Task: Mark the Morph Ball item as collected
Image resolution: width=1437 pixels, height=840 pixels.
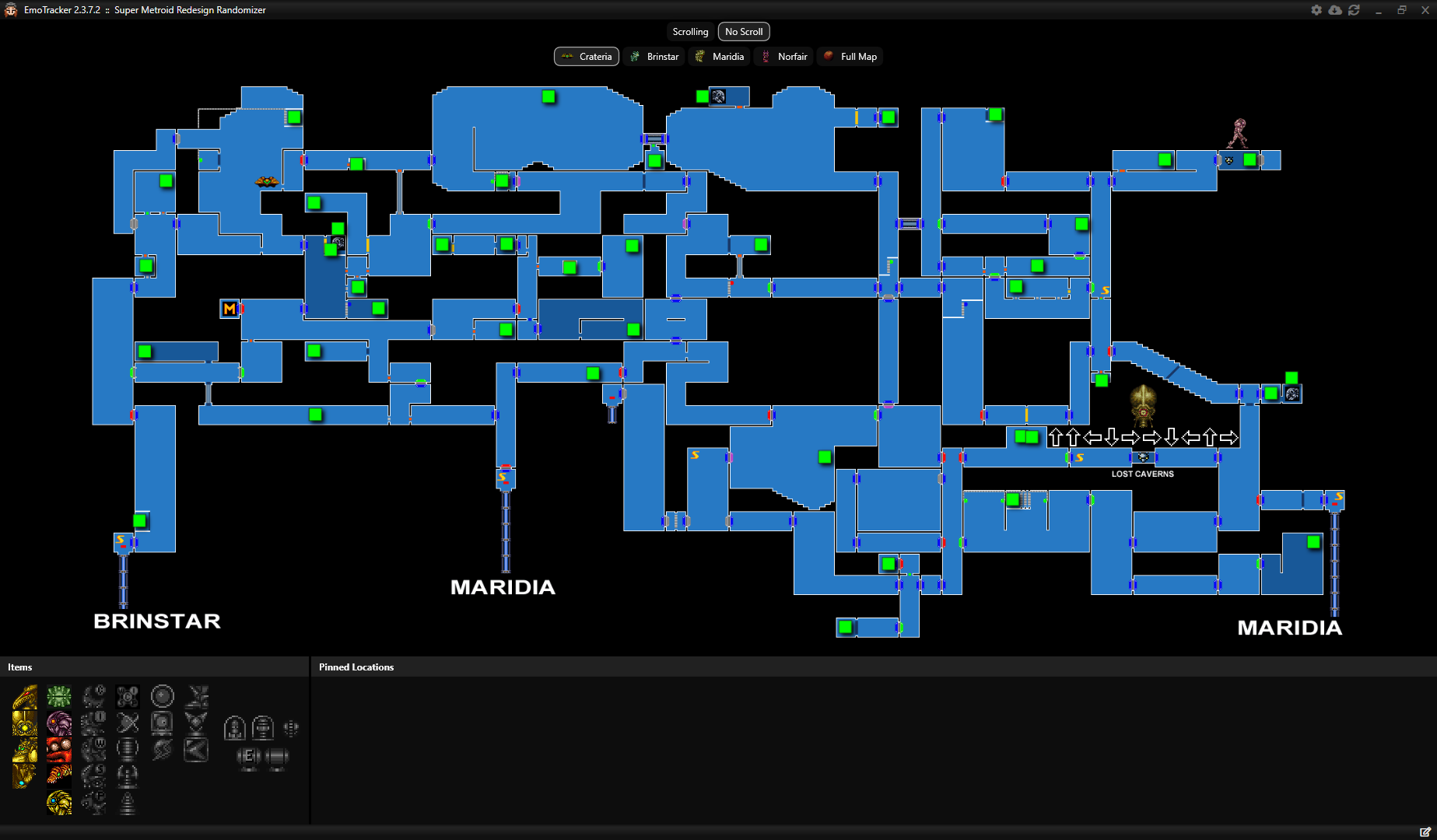Action: click(x=162, y=697)
